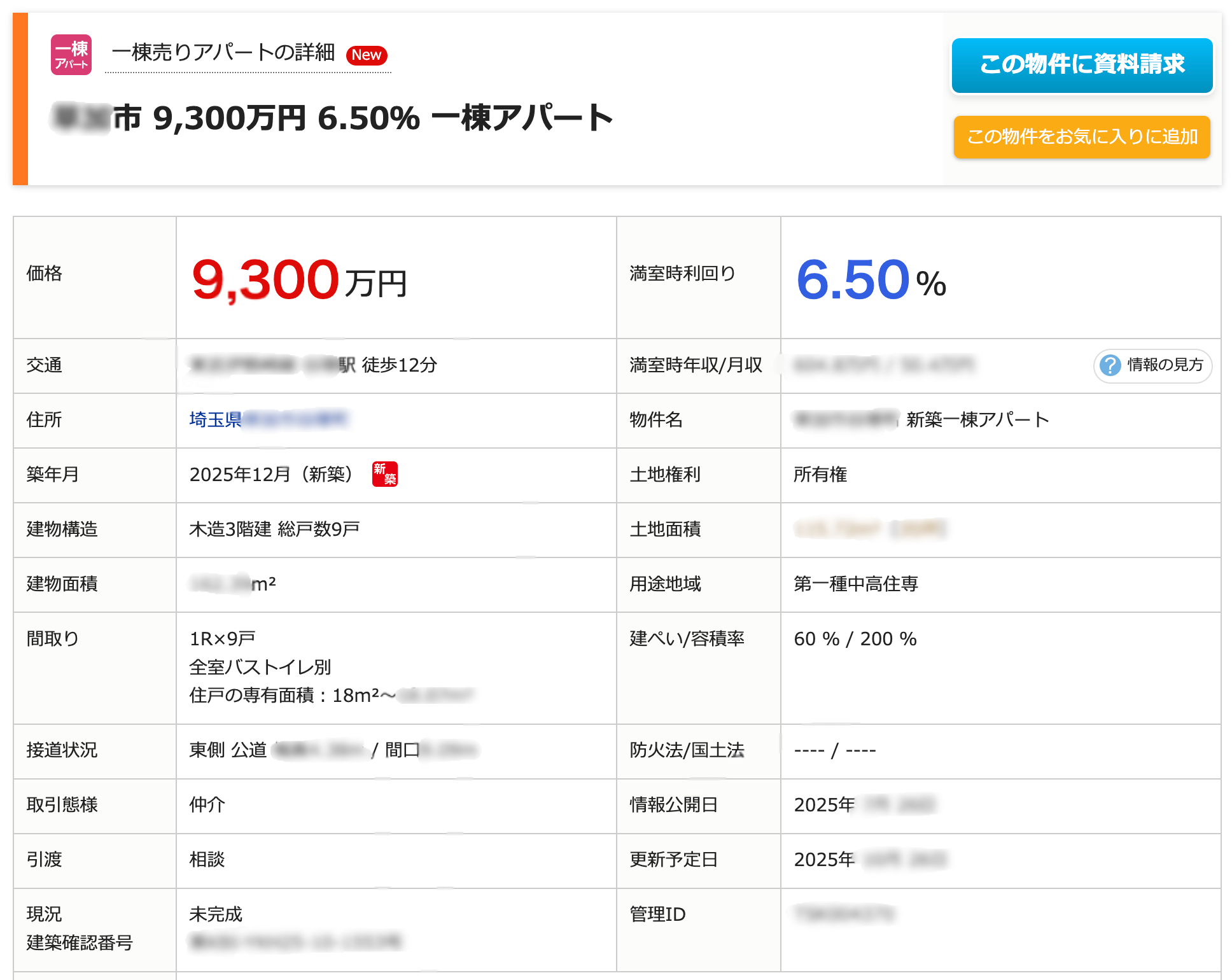Viewport: 1232px width, 980px height.
Task: Add property to favorites with orange button
Action: pos(1082,137)
